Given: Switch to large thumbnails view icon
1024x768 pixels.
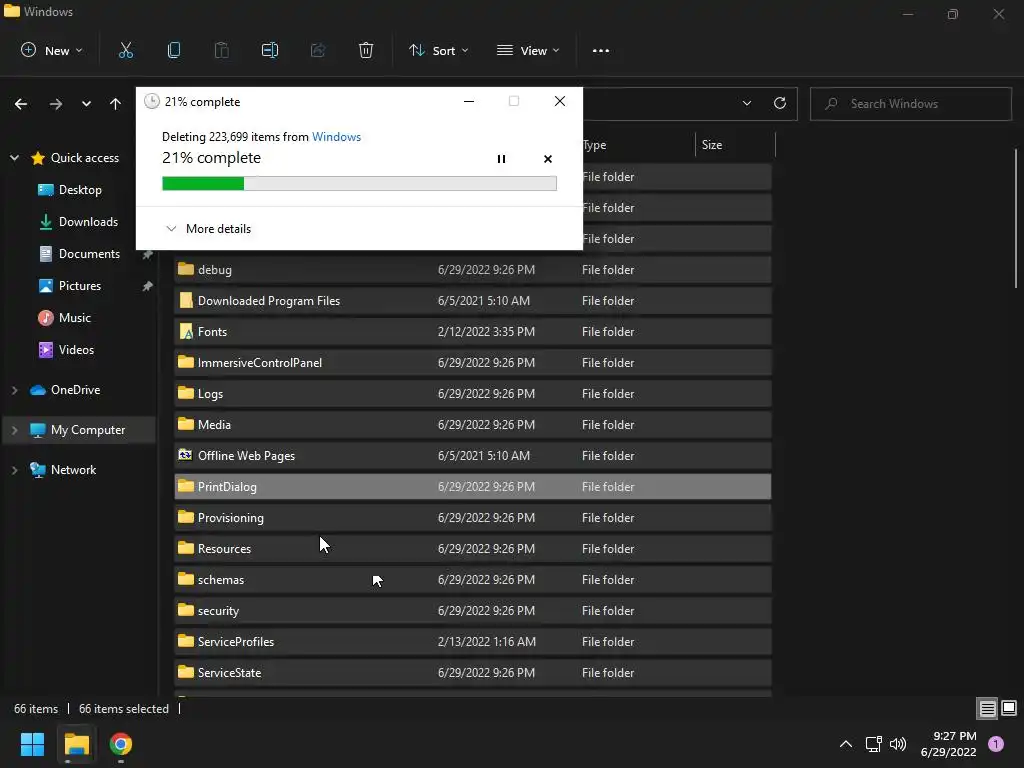Looking at the screenshot, I should point(1009,708).
